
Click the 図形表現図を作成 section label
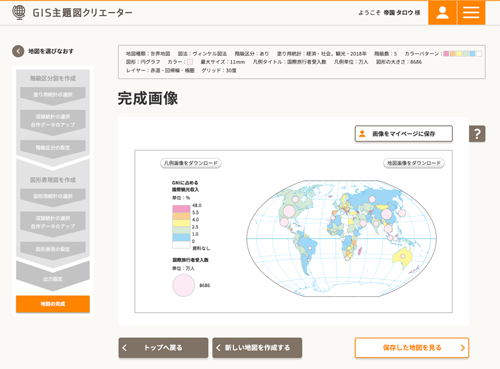coord(53,180)
